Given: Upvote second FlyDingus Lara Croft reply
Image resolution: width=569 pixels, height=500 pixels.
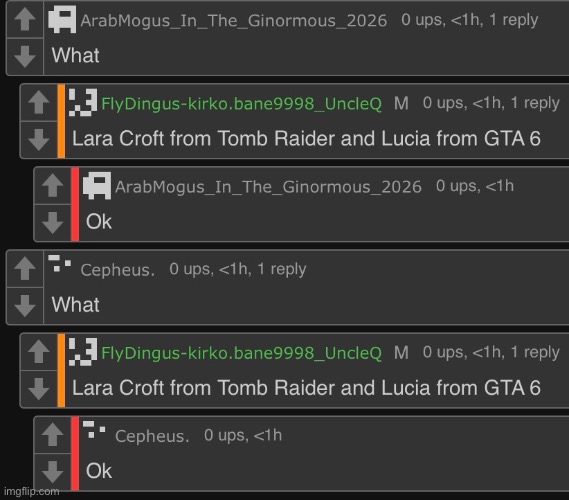Looking at the screenshot, I should (x=39, y=352).
